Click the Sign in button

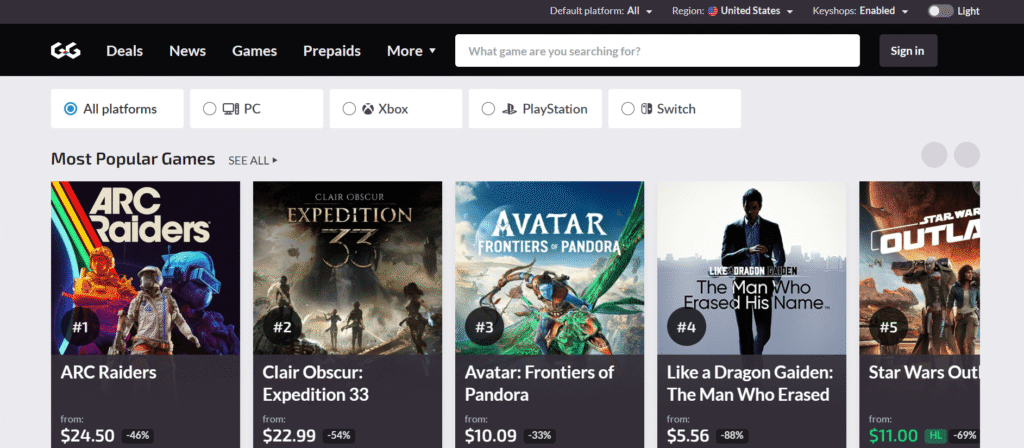click(x=908, y=51)
